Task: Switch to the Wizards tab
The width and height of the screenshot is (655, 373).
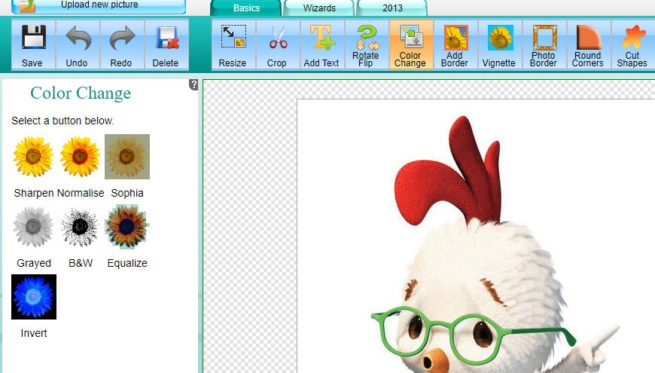Action: coord(319,8)
